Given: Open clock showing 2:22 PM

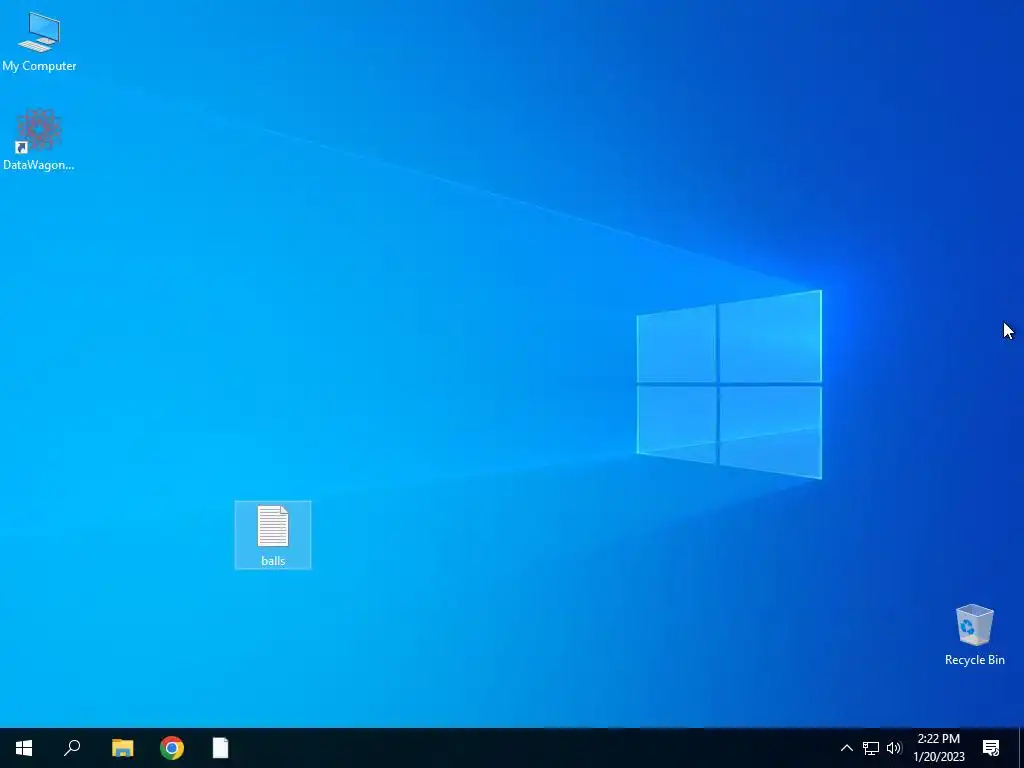Looking at the screenshot, I should [x=938, y=748].
